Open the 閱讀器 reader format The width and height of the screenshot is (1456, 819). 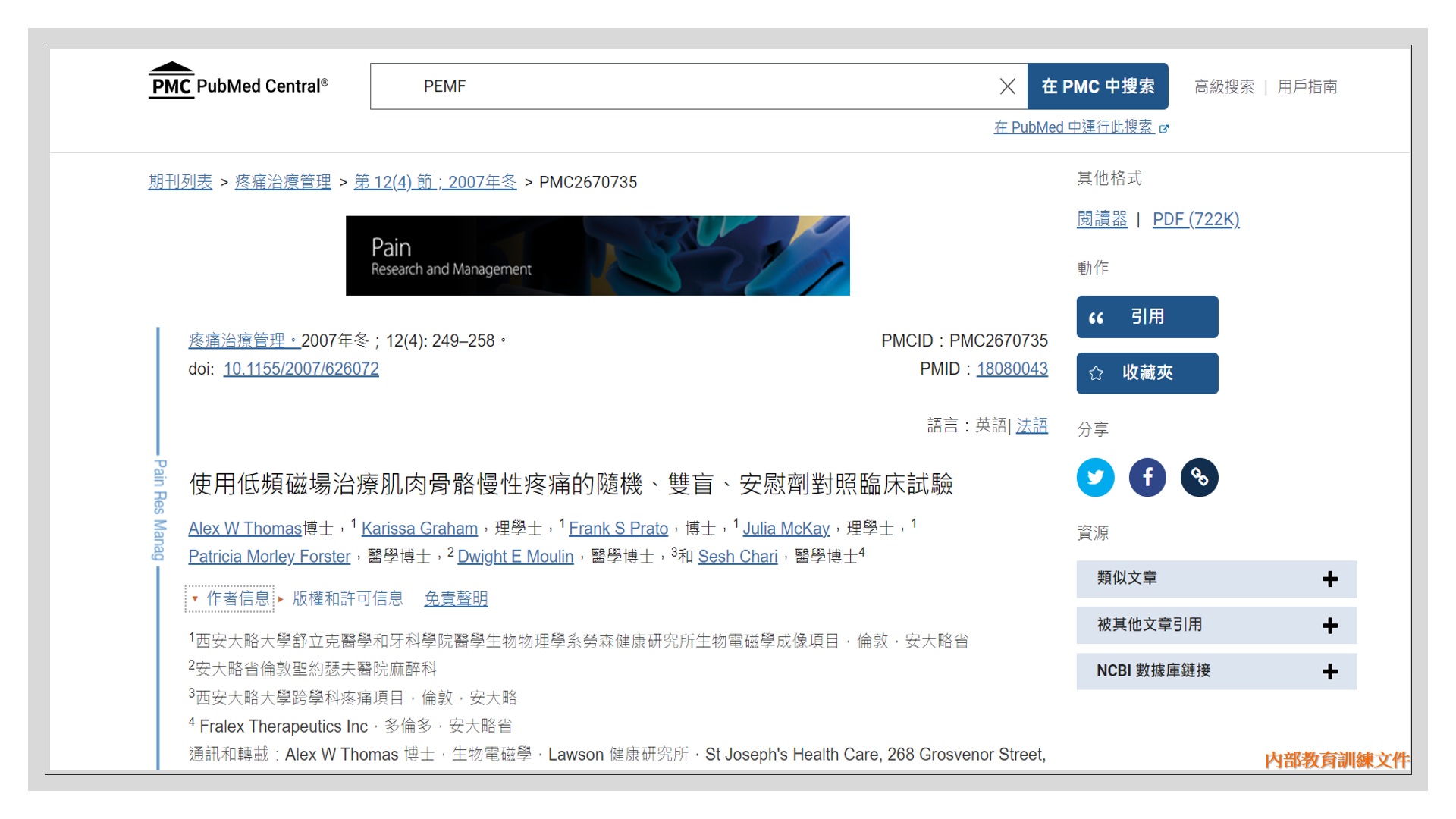pyautogui.click(x=1102, y=219)
